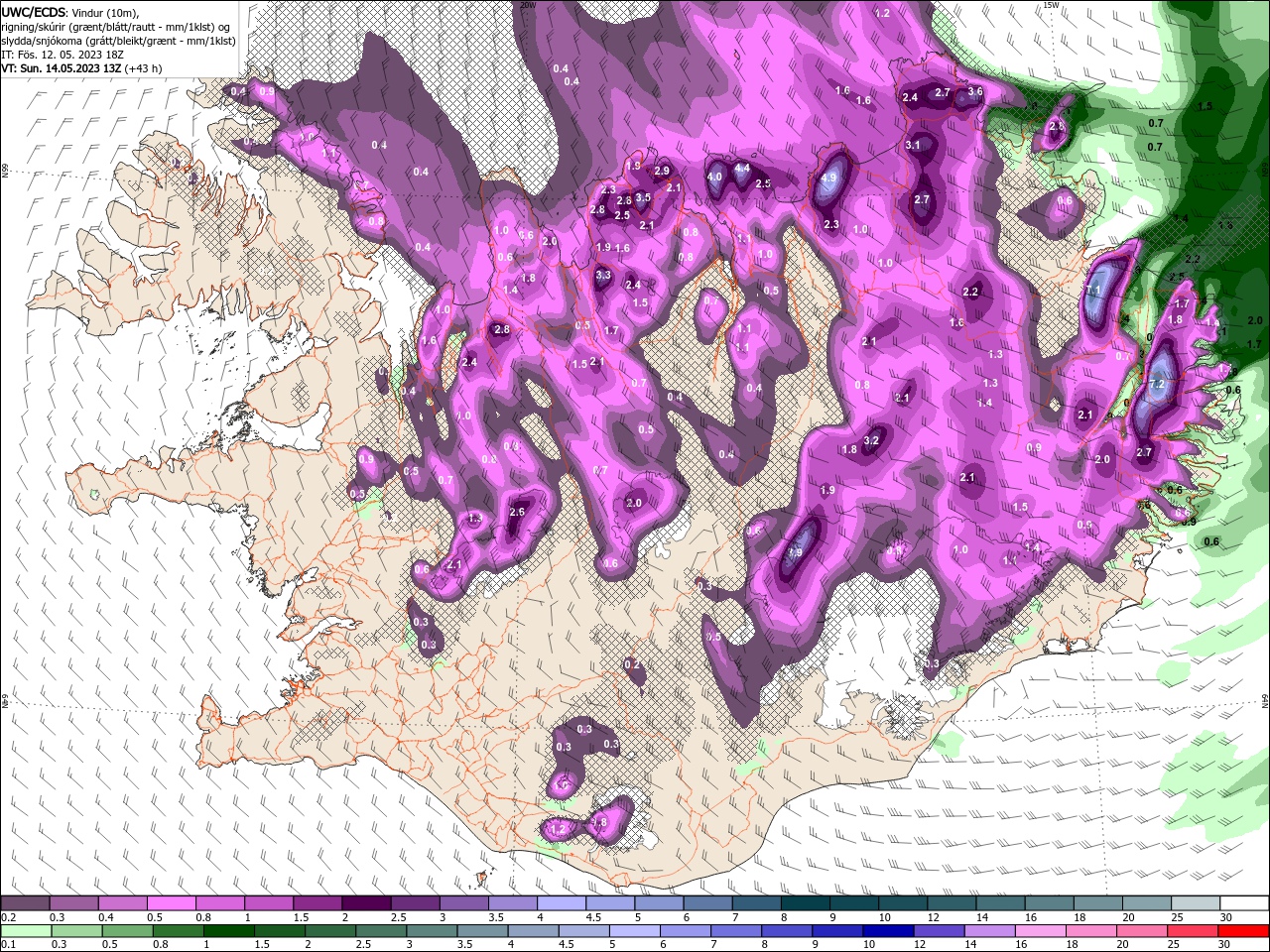Pick the bright red 30 swatch, bottom legend row
The width and height of the screenshot is (1270, 952).
1243,931
